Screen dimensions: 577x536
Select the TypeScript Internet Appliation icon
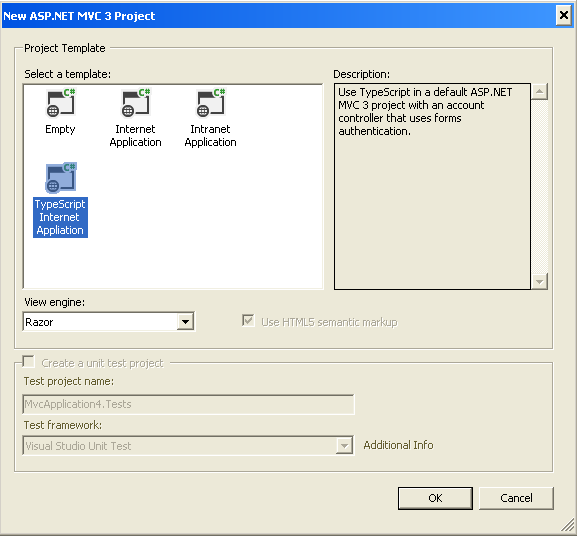click(61, 178)
